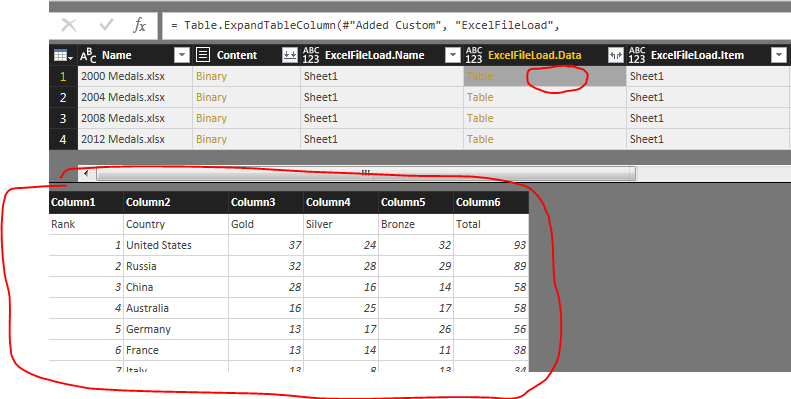
Task: Click total value 93 for United States
Action: [x=491, y=245]
